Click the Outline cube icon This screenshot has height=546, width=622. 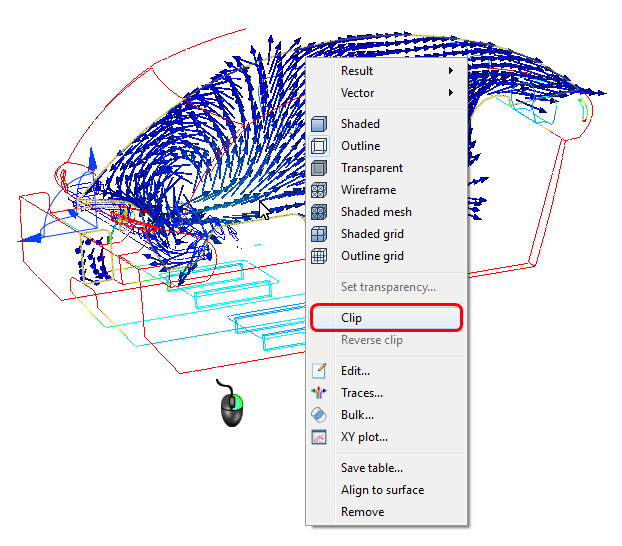click(319, 146)
